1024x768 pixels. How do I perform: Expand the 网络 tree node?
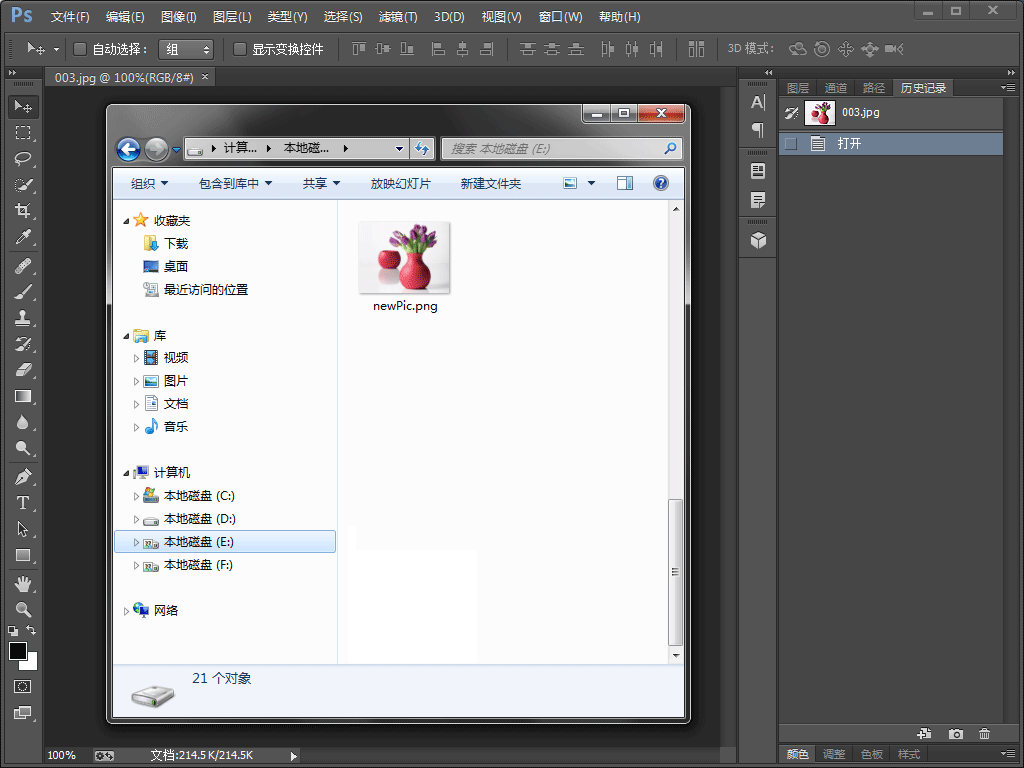coord(126,611)
